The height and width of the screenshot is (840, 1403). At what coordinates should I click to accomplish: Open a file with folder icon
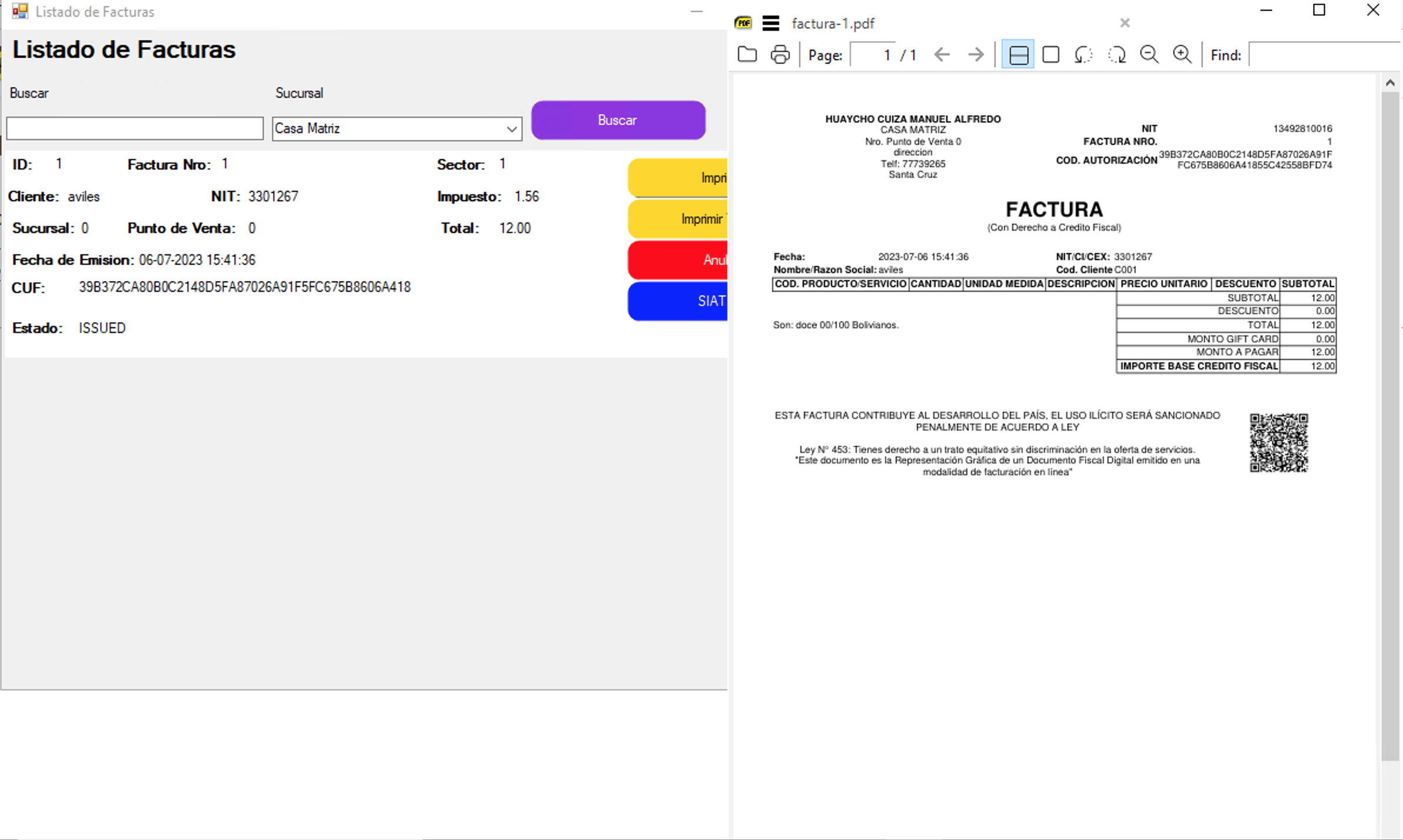pos(747,55)
